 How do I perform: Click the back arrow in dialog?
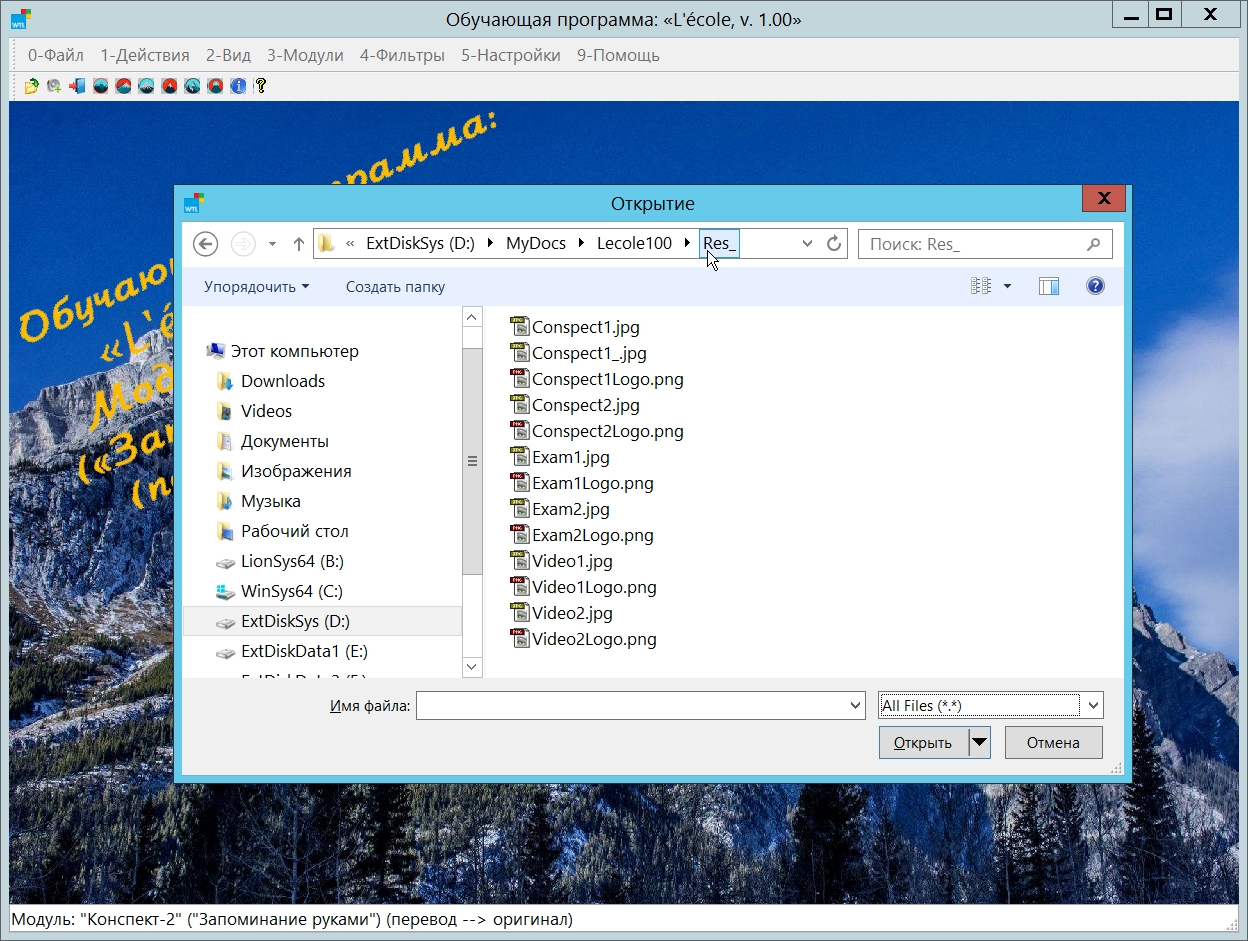[205, 244]
